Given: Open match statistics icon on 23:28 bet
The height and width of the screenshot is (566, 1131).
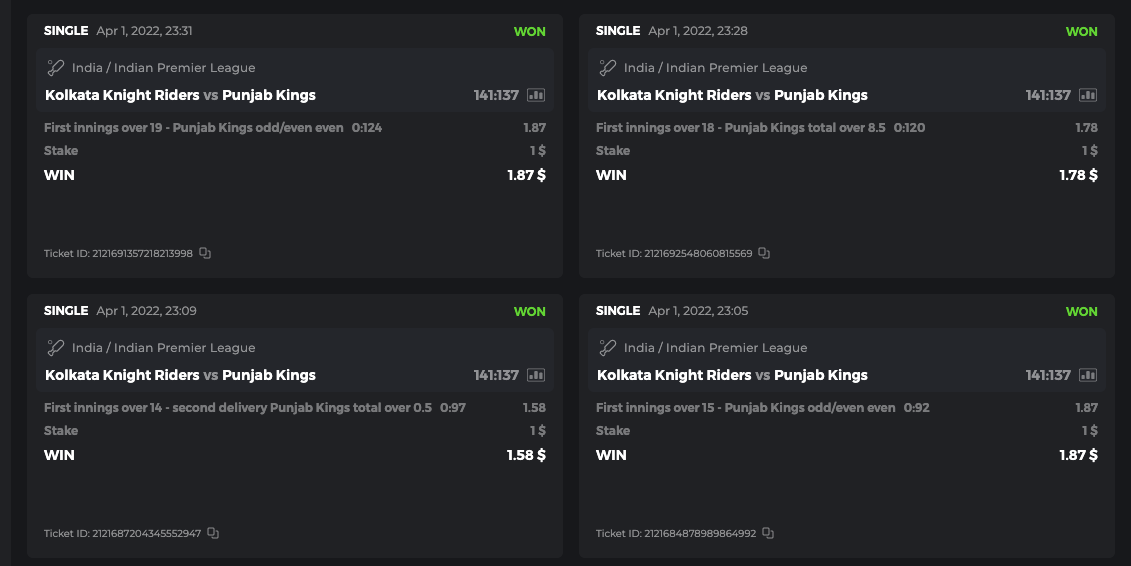Looking at the screenshot, I should point(1088,96).
